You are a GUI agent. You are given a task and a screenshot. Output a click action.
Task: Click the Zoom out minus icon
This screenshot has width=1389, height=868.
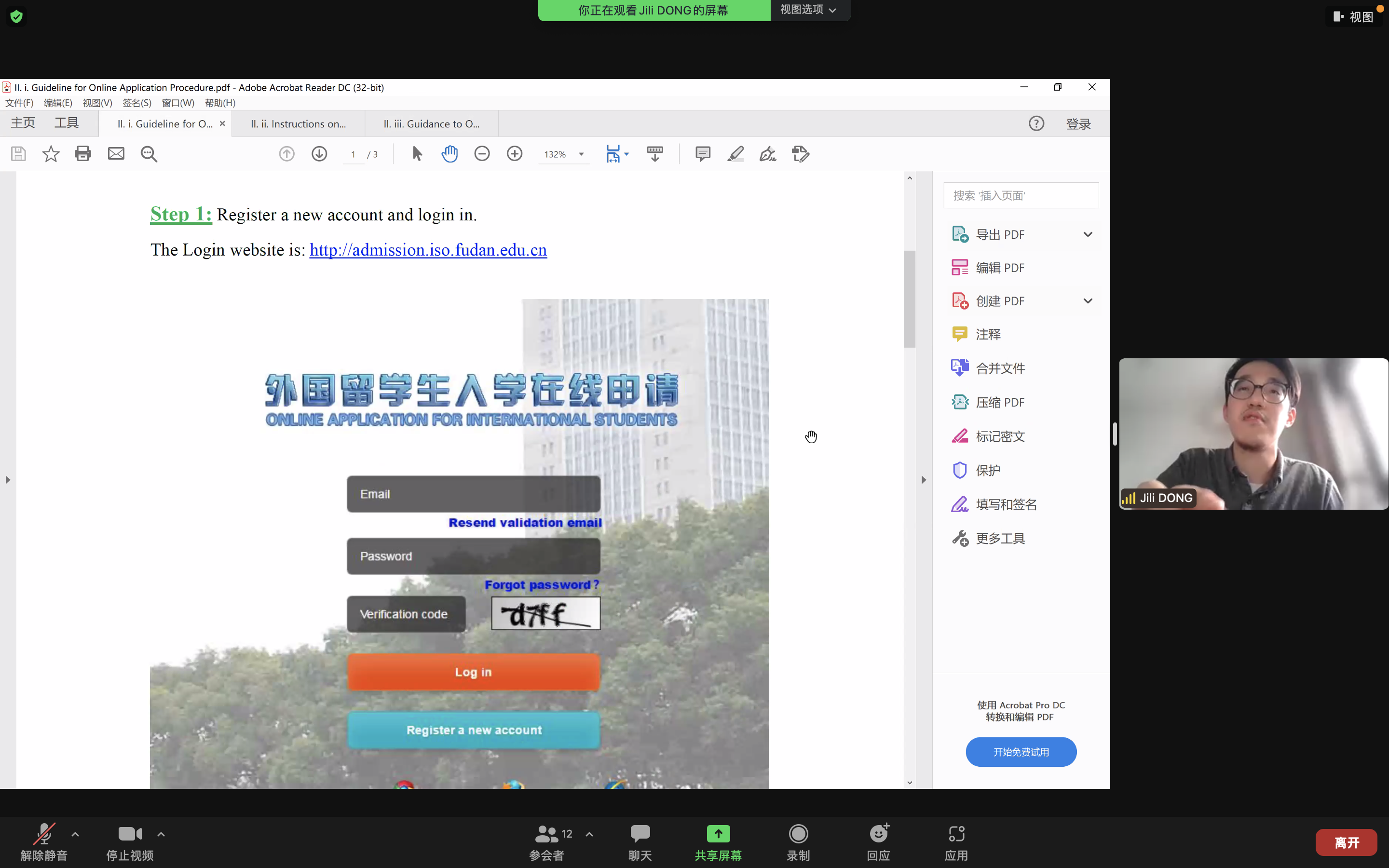tap(482, 154)
